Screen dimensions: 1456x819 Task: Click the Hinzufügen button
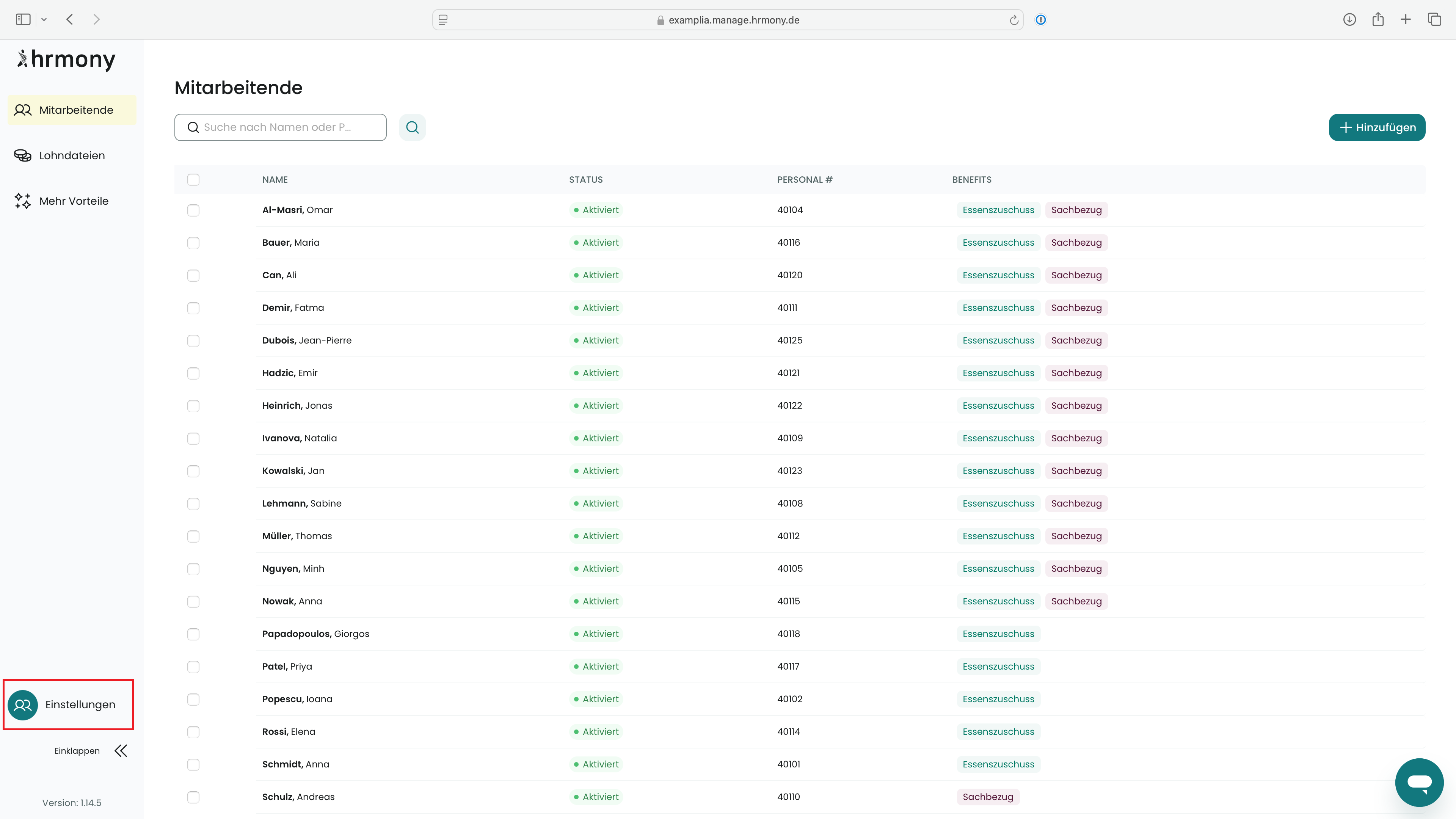pyautogui.click(x=1376, y=127)
